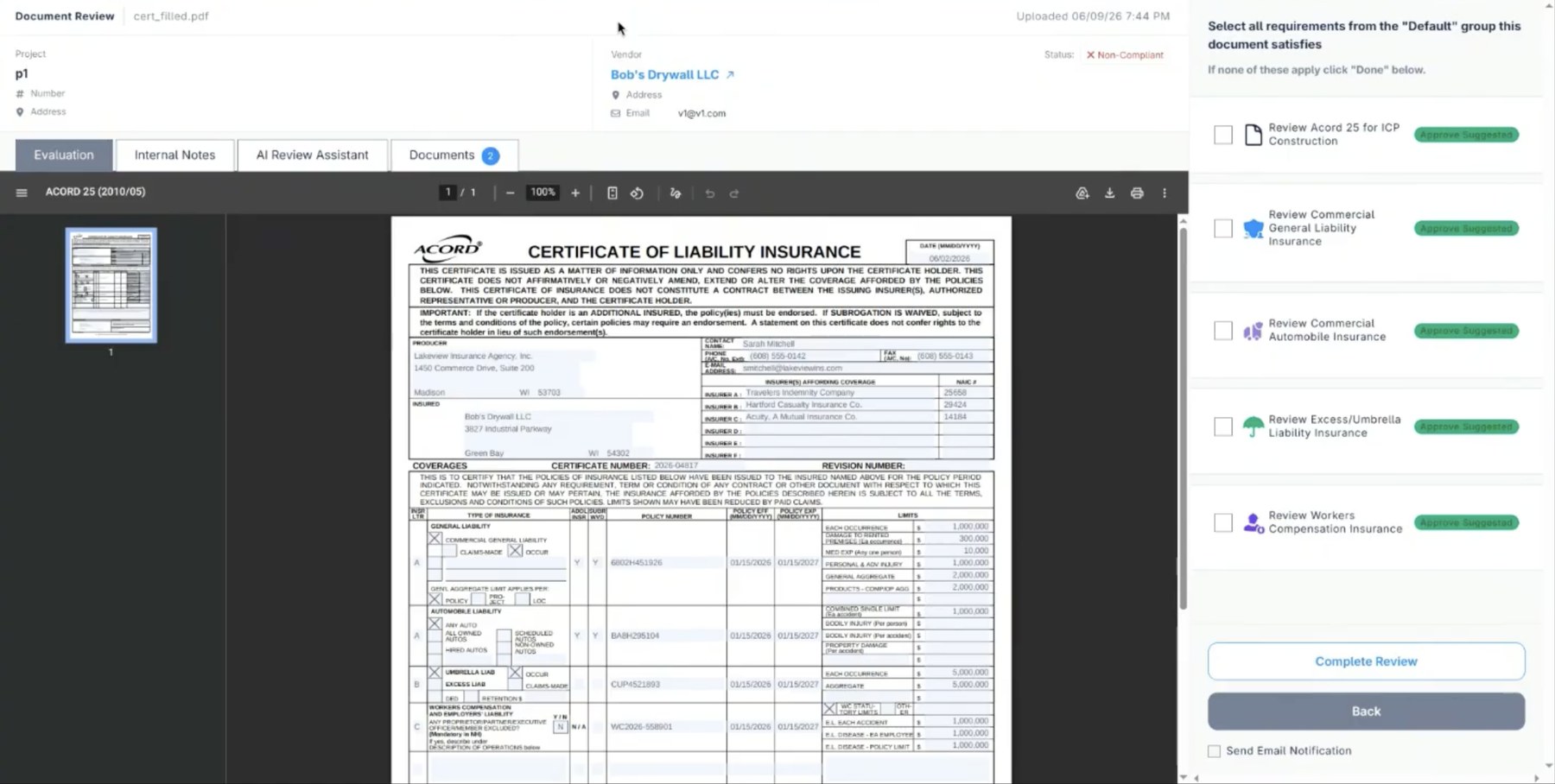Check Review Commercial Automobile Insurance
Screen dimensions: 1555x784
(x=1223, y=331)
